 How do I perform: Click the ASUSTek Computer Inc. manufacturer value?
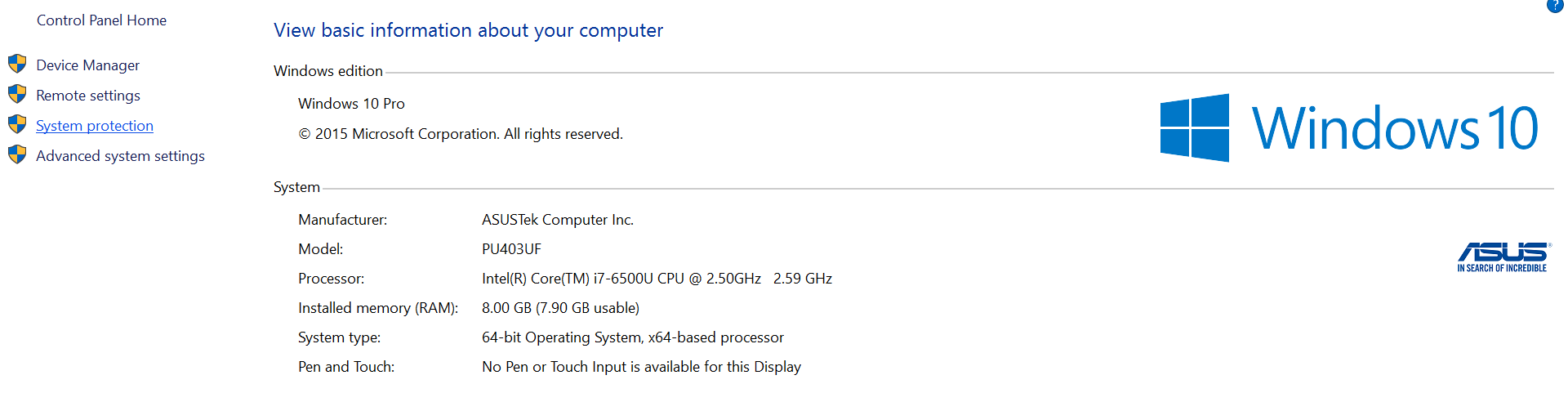click(557, 220)
